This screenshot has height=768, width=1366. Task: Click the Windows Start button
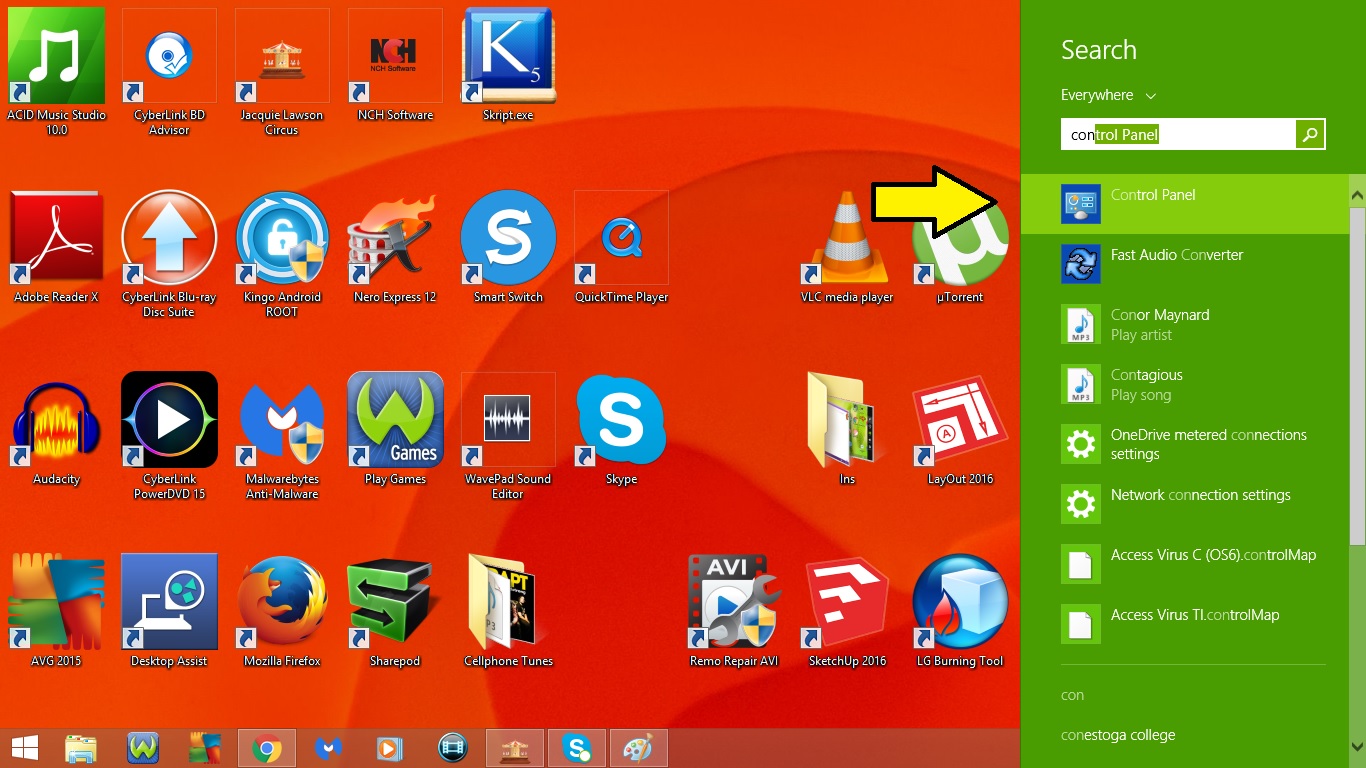(x=25, y=748)
